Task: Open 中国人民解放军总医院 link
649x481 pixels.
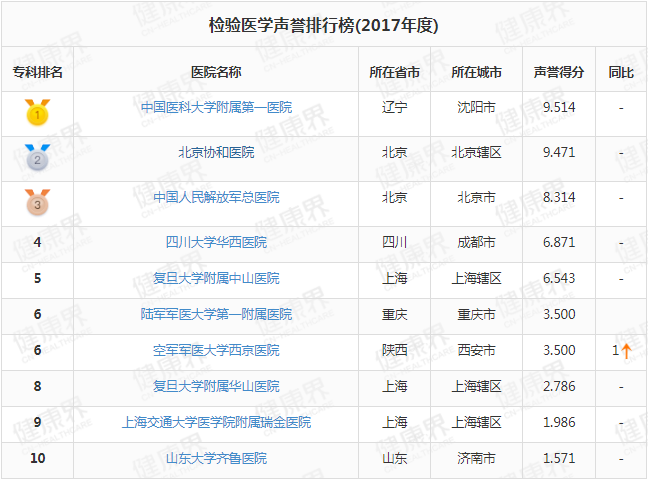Action: 216,197
